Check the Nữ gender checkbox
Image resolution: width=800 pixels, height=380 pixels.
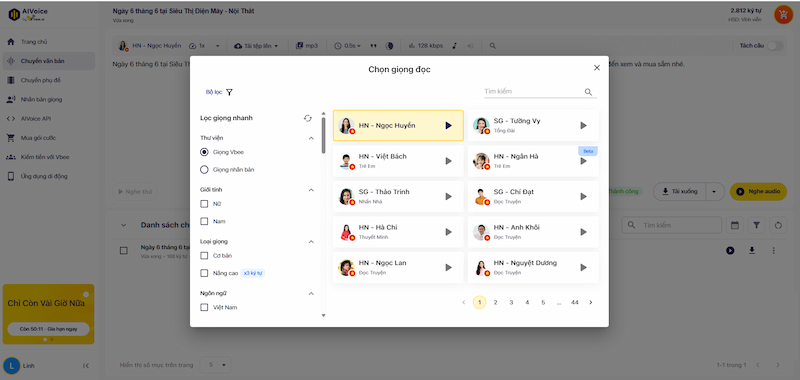point(204,204)
